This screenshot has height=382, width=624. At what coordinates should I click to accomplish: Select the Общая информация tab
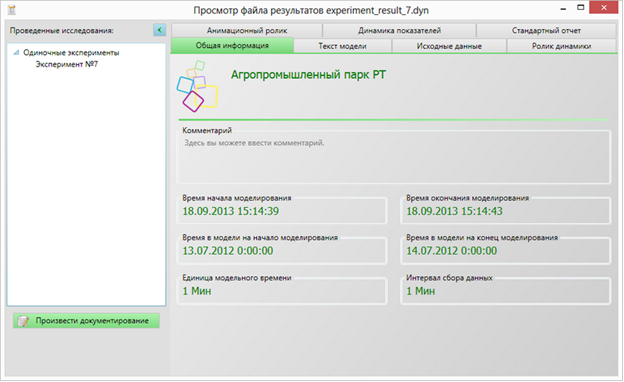click(x=232, y=45)
